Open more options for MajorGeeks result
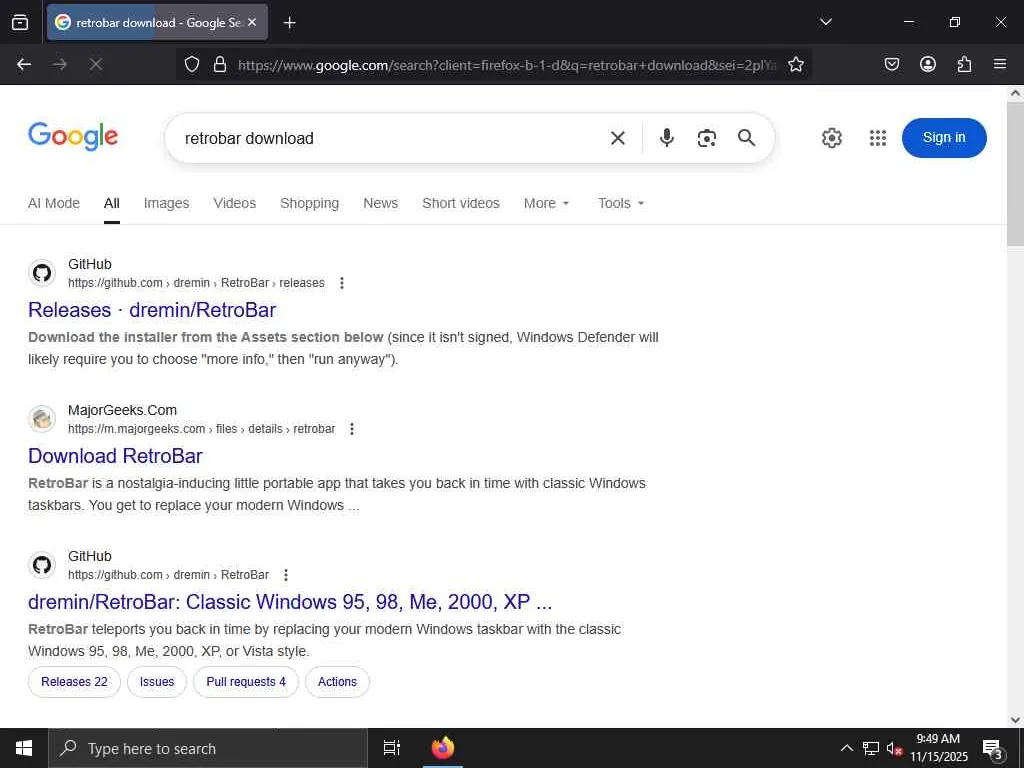Viewport: 1024px width, 768px height. pyautogui.click(x=352, y=429)
